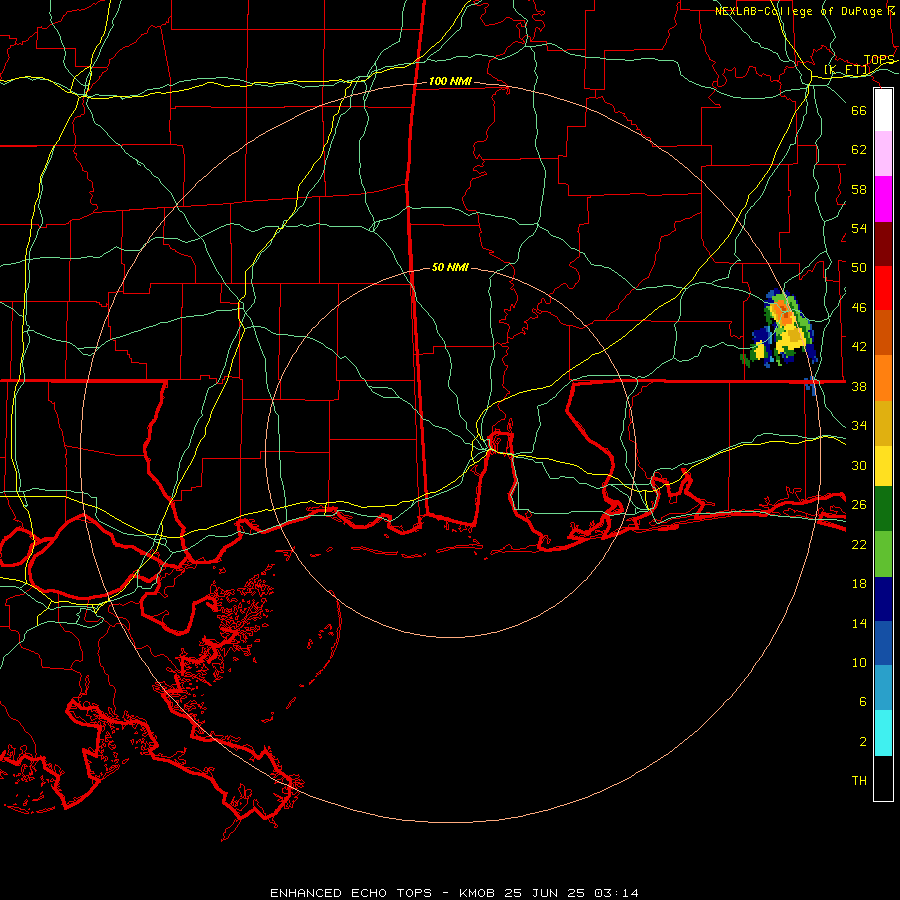Click the '46' legend value
This screenshot has height=900, width=900.
point(859,308)
